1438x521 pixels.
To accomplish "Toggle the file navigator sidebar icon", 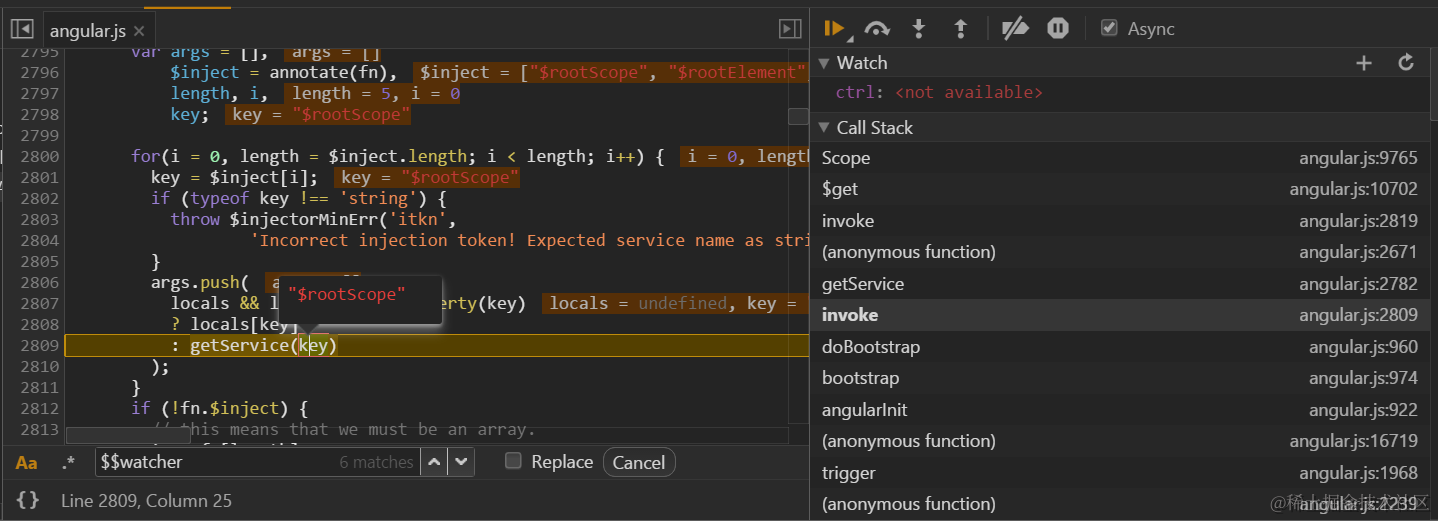I will point(22,30).
